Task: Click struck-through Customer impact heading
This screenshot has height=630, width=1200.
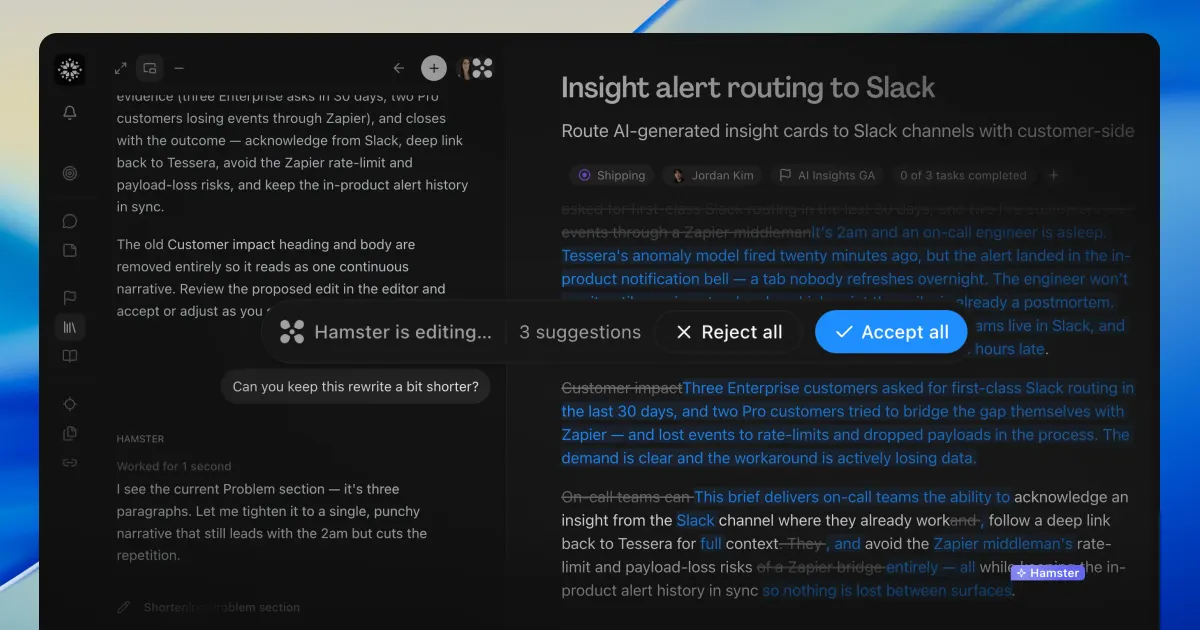Action: point(621,388)
